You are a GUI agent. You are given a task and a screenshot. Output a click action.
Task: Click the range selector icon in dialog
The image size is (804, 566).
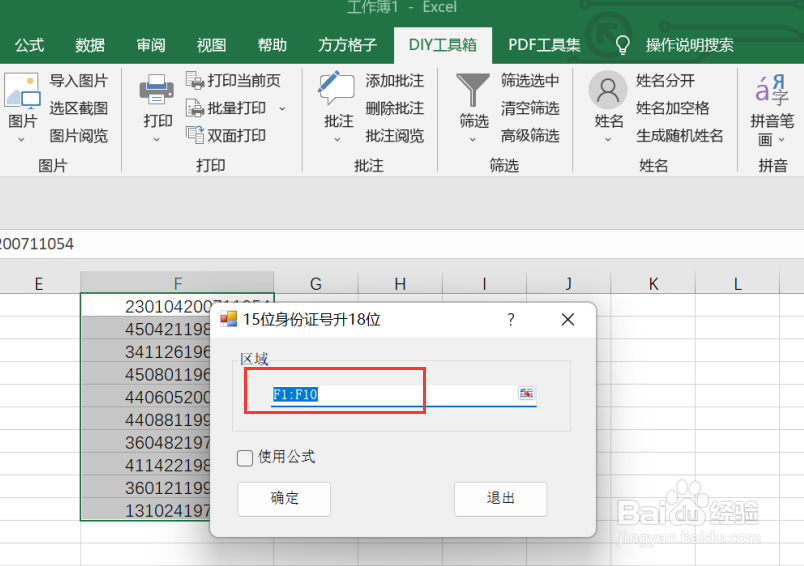(x=526, y=393)
